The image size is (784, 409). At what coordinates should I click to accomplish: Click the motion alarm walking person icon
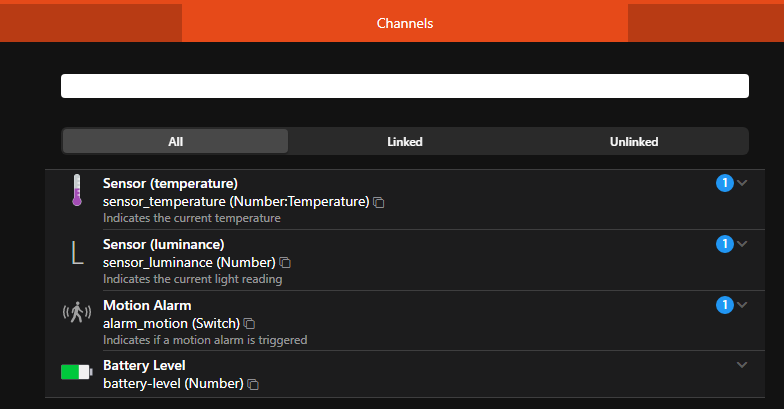(76, 312)
